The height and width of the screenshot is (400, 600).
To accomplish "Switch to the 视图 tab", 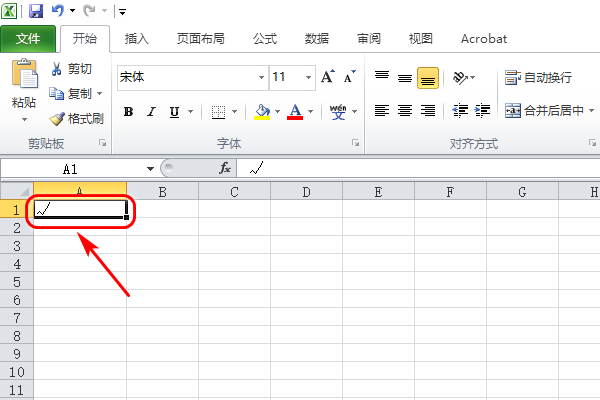I will (421, 39).
